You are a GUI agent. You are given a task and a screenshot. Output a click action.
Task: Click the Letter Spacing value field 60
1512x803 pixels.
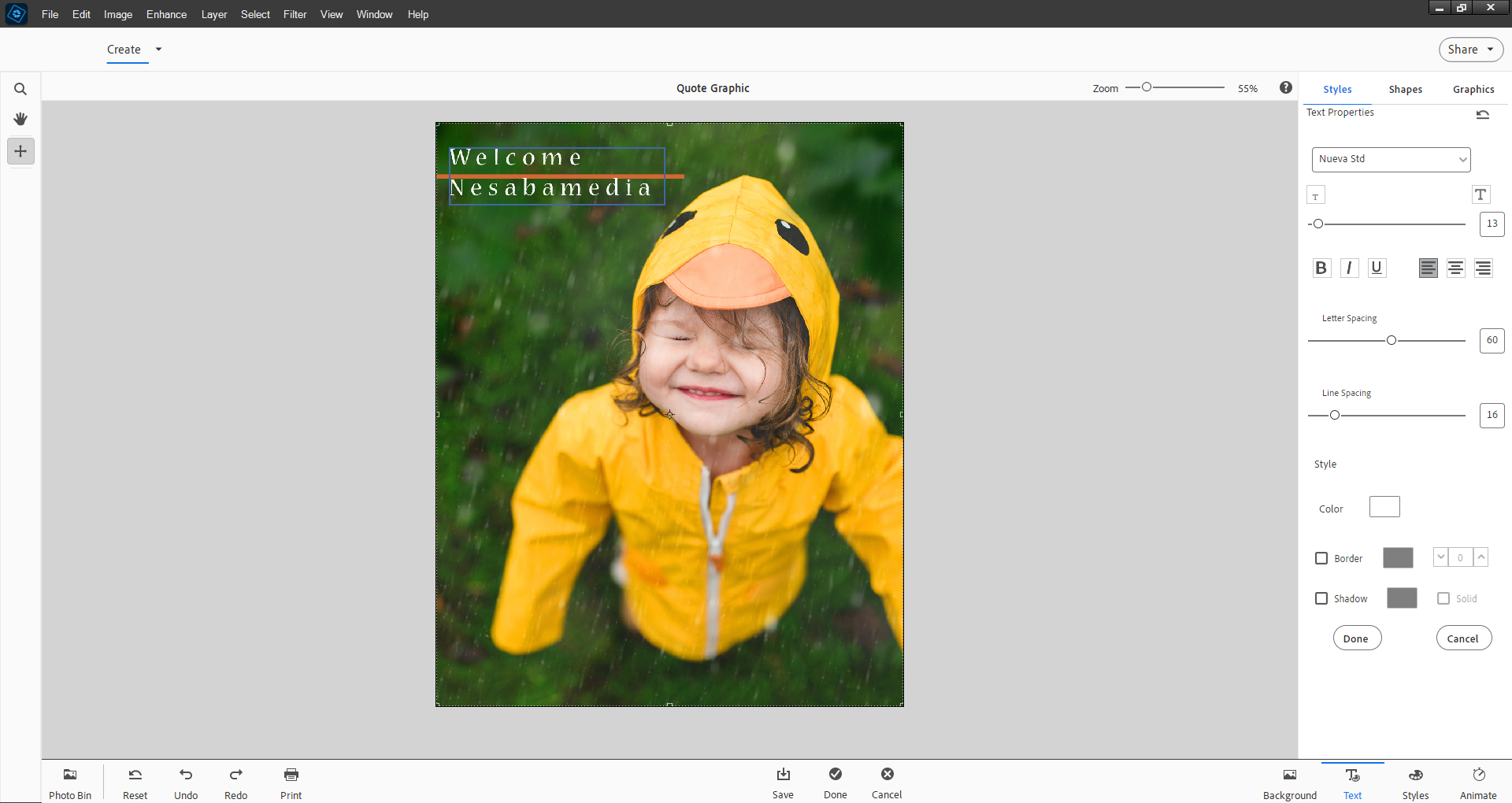1492,340
